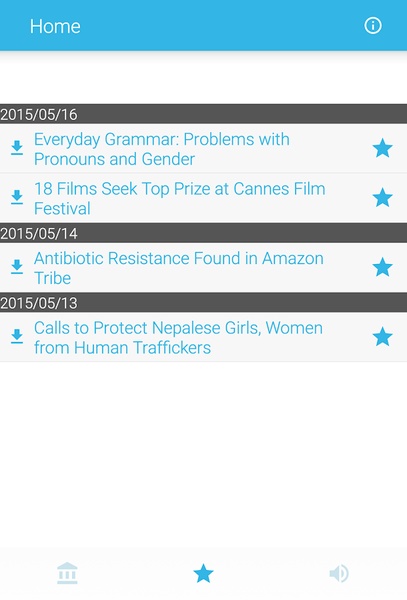
Task: Unfavorite Everyday Grammar article star
Action: pyautogui.click(x=383, y=148)
